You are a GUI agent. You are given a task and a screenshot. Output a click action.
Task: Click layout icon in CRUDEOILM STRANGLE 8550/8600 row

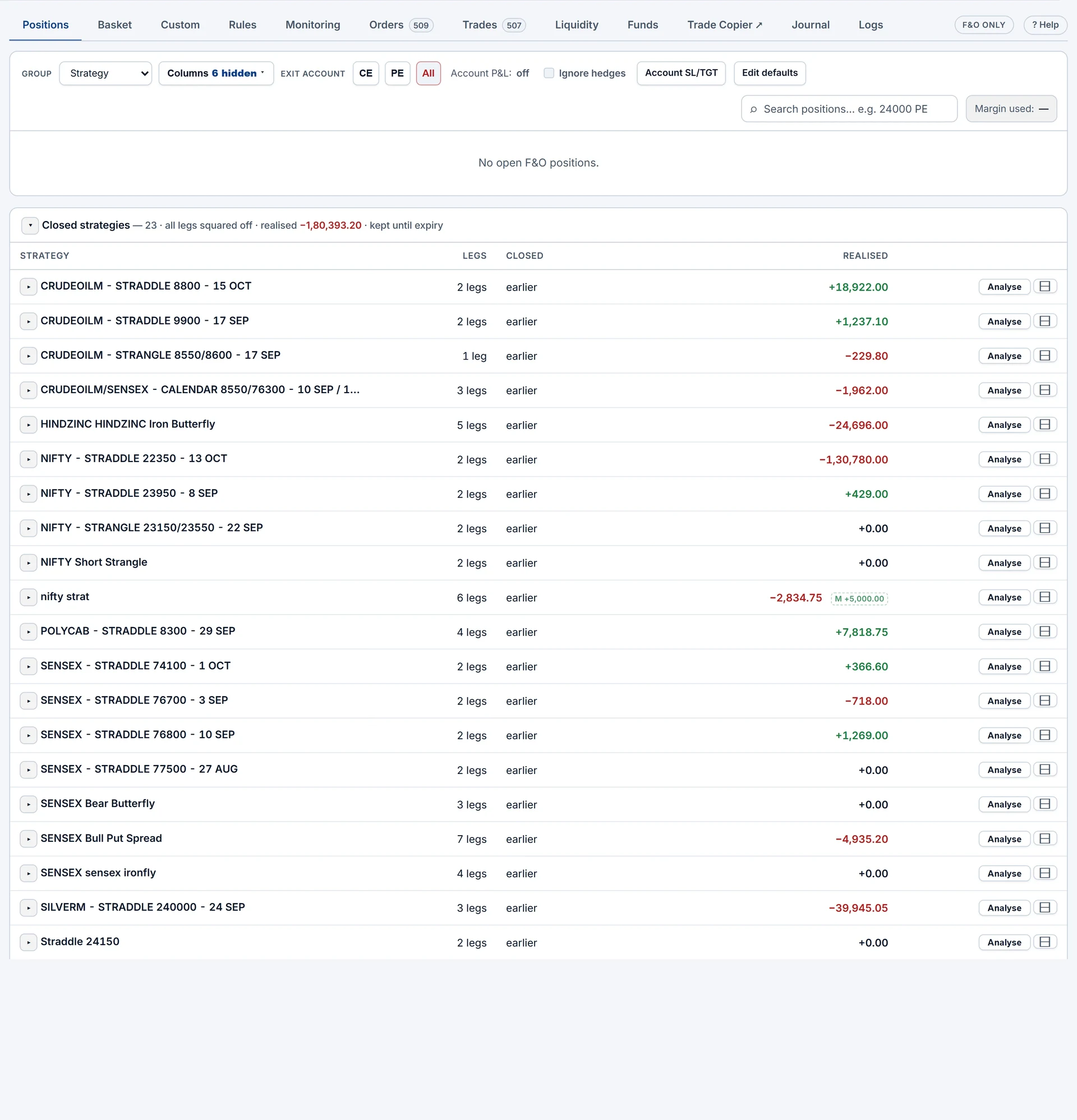click(1044, 356)
